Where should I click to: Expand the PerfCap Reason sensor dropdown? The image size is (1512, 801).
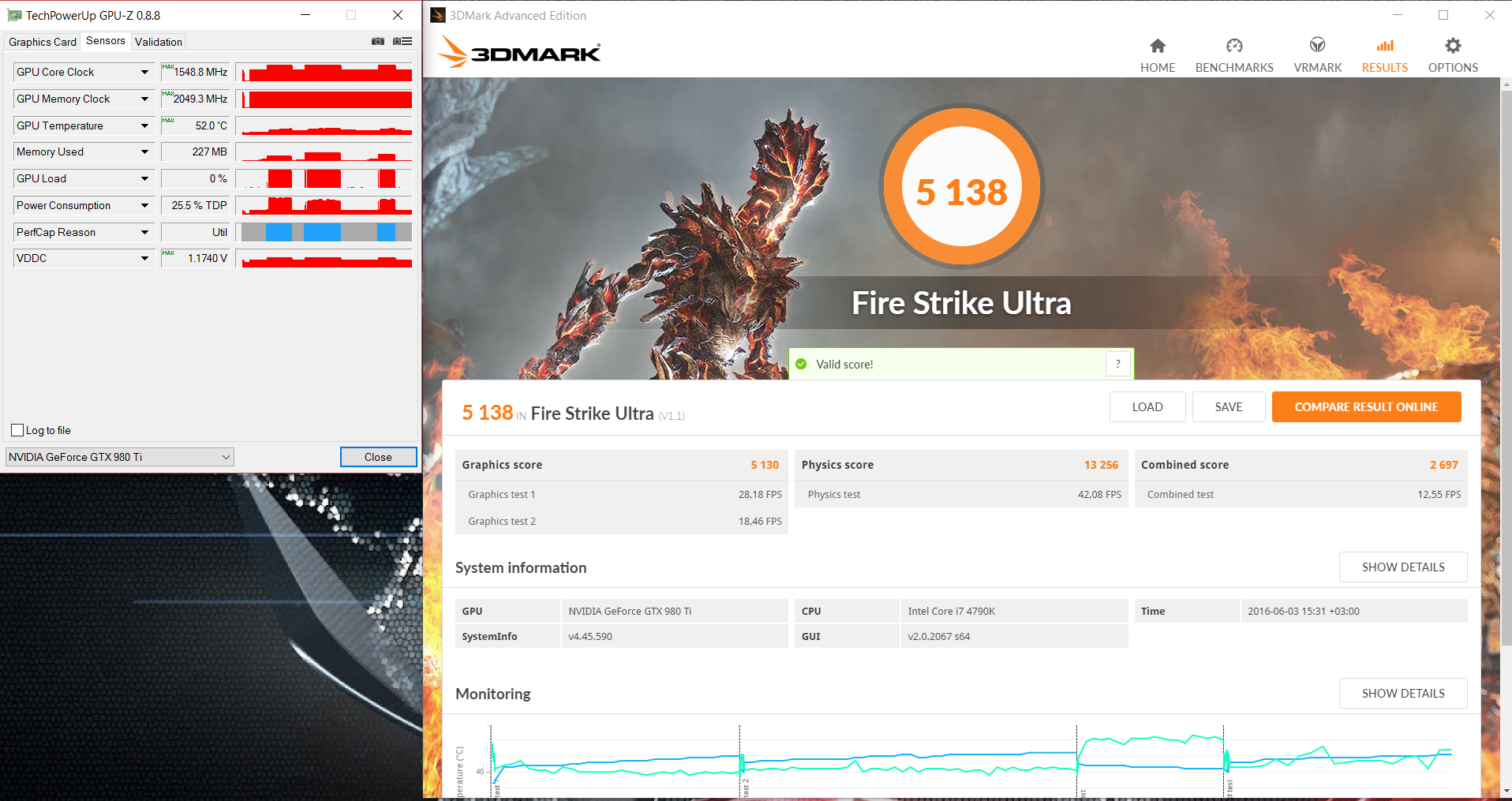(144, 232)
